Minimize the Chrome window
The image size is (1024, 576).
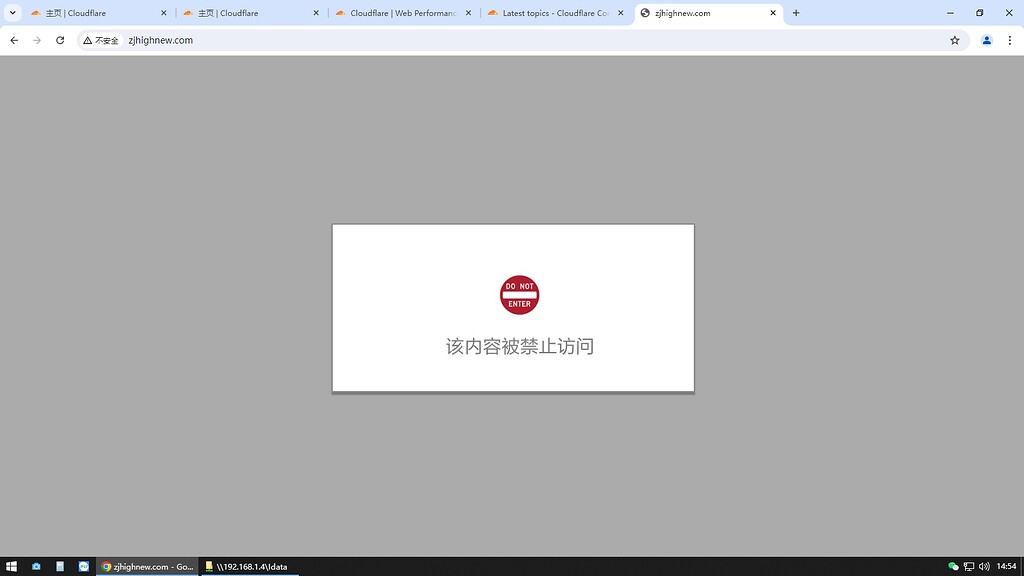coord(950,13)
